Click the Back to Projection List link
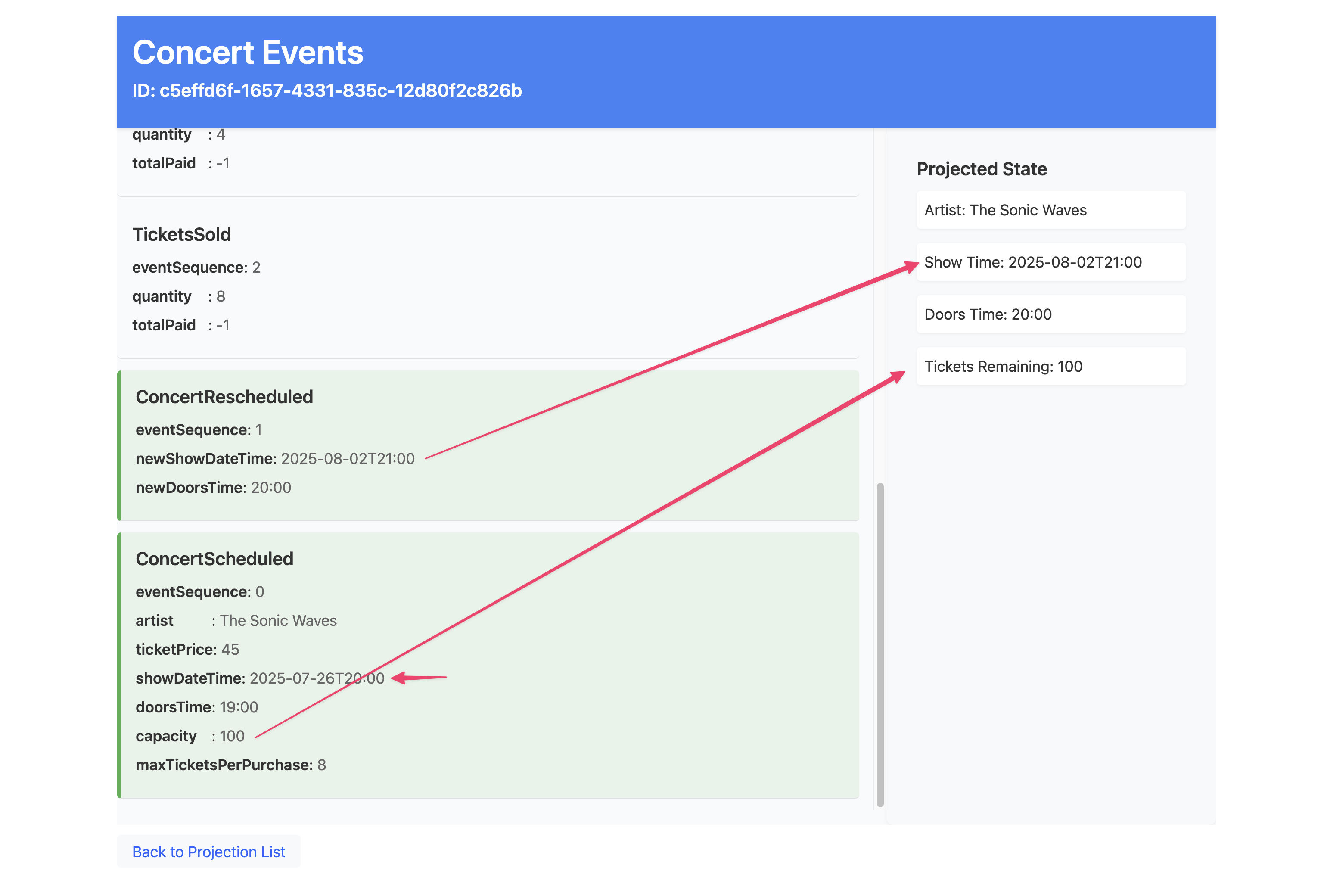 pyautogui.click(x=208, y=851)
